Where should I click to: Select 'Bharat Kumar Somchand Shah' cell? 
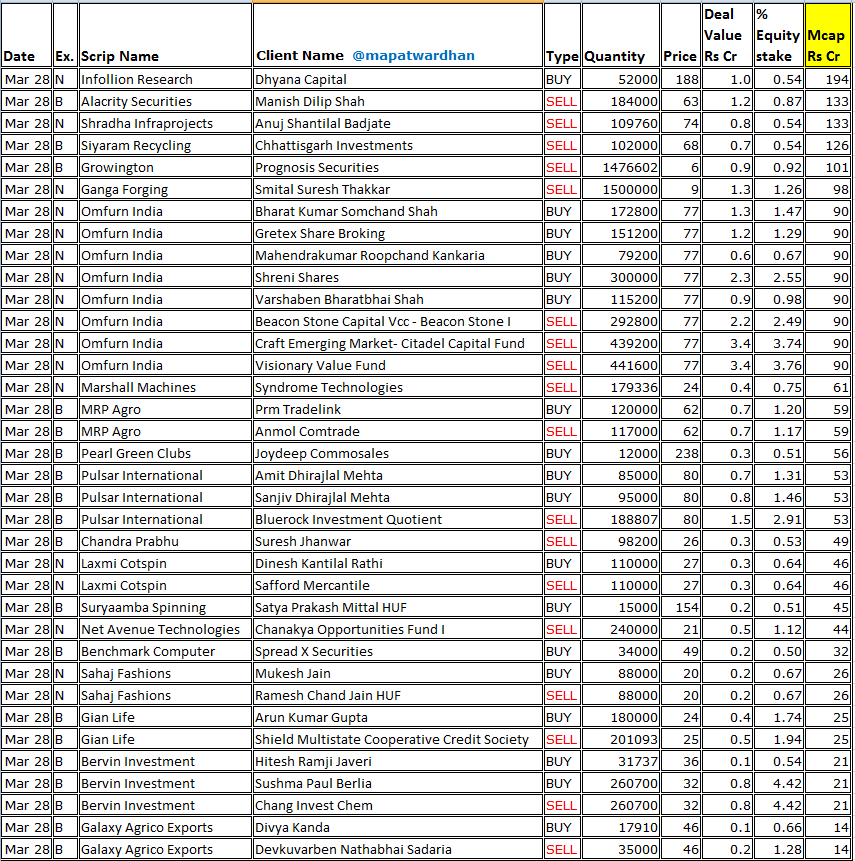click(x=398, y=211)
